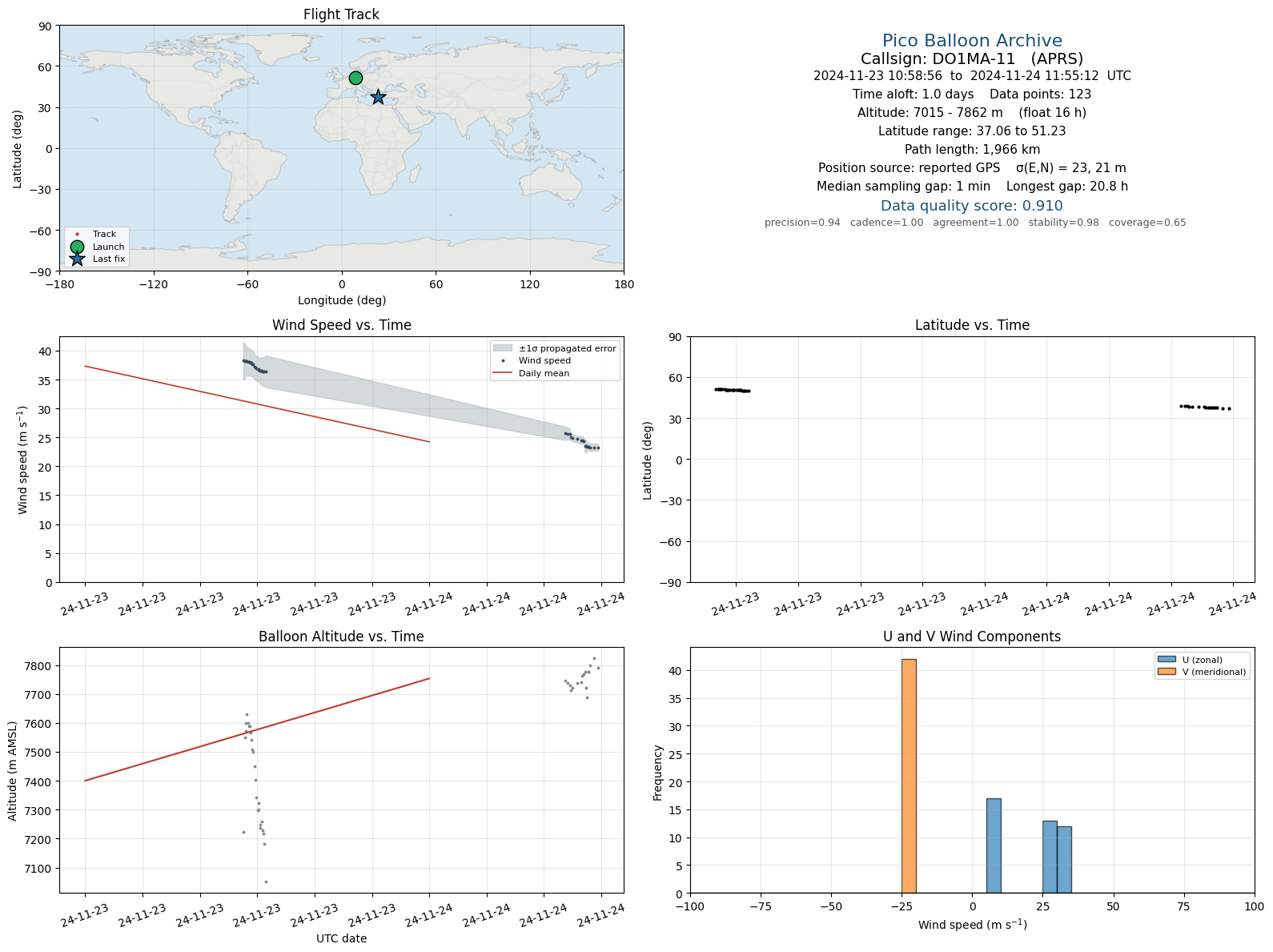Select the green Launch circle in the map legend
1273x952 pixels.
77,247
